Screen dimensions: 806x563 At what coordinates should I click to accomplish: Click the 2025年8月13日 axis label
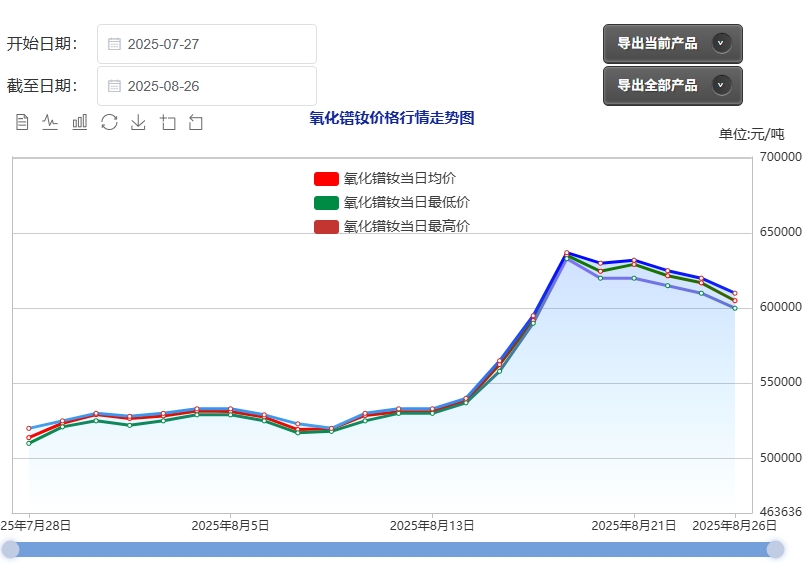coord(432,525)
